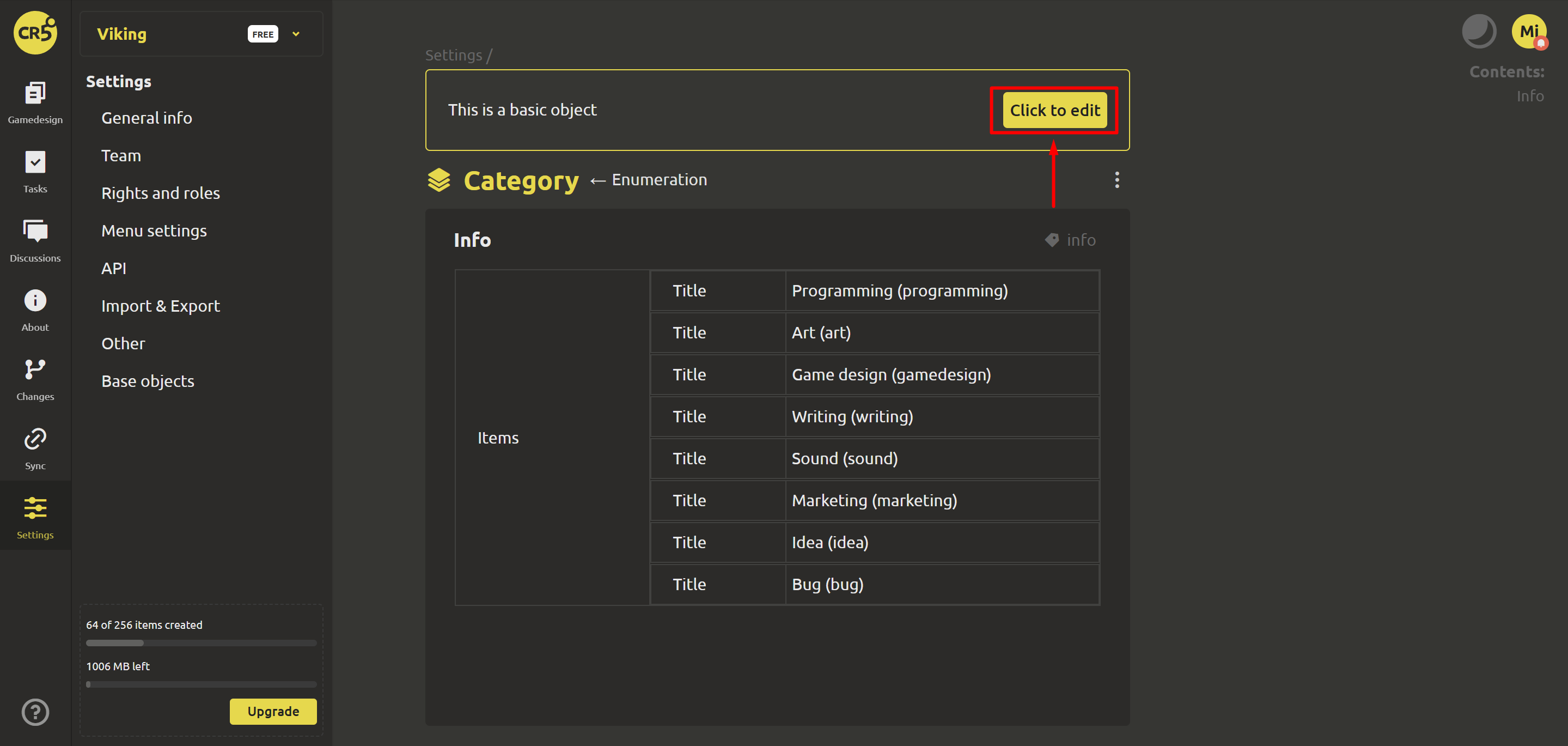Click the info tag icon
The image size is (1568, 746).
click(1051, 240)
